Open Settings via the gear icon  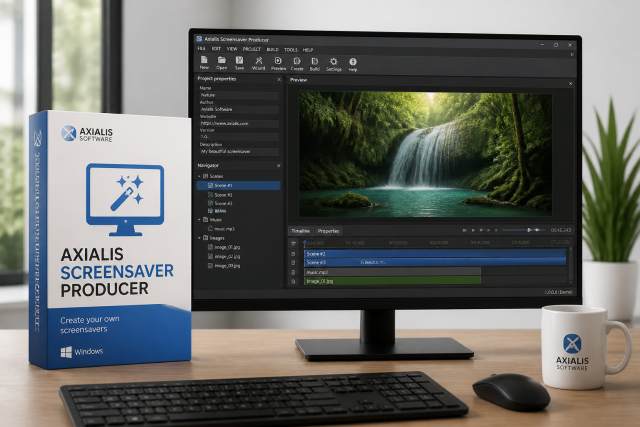[333, 64]
